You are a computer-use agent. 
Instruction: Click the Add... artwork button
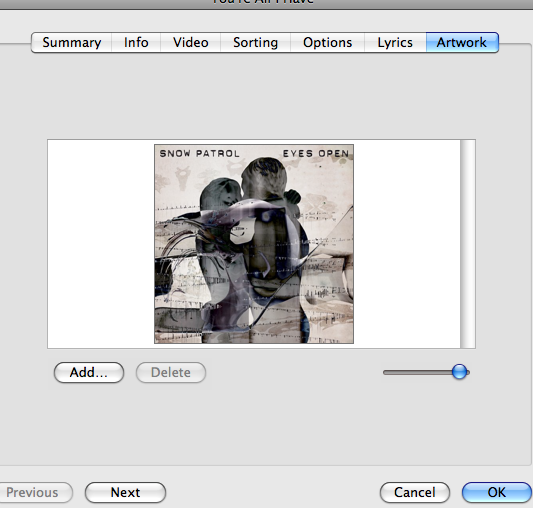coord(89,372)
